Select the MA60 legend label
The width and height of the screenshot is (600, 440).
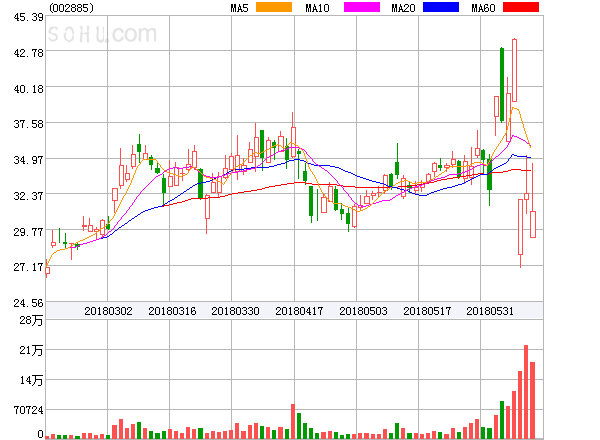pyautogui.click(x=483, y=8)
